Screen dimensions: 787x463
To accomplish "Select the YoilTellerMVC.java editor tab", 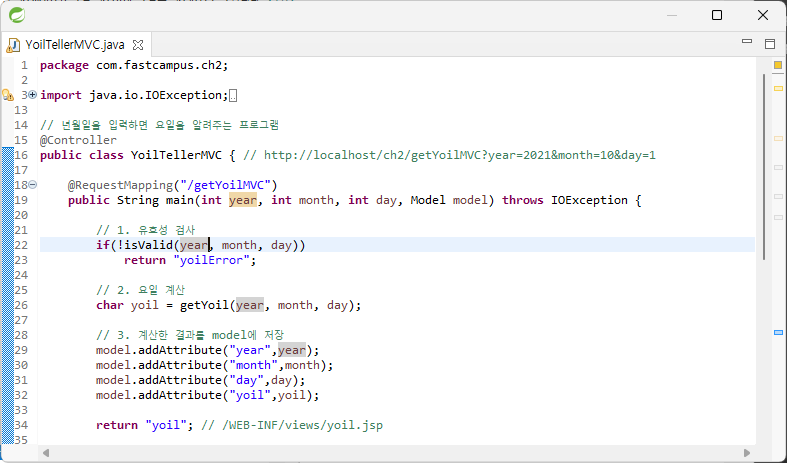I will 75,45.
